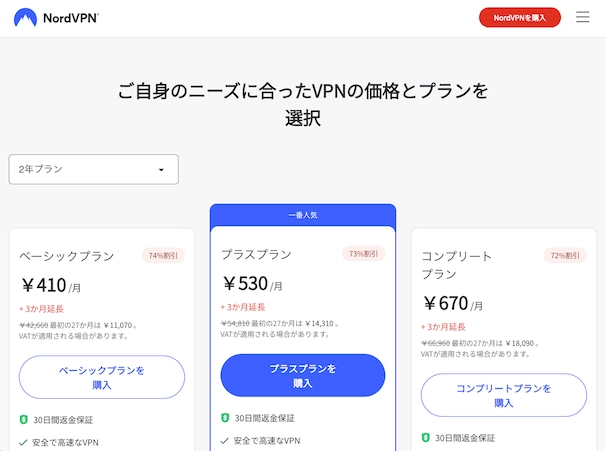Click the checkmark icon in Plus plan

pos(225,440)
